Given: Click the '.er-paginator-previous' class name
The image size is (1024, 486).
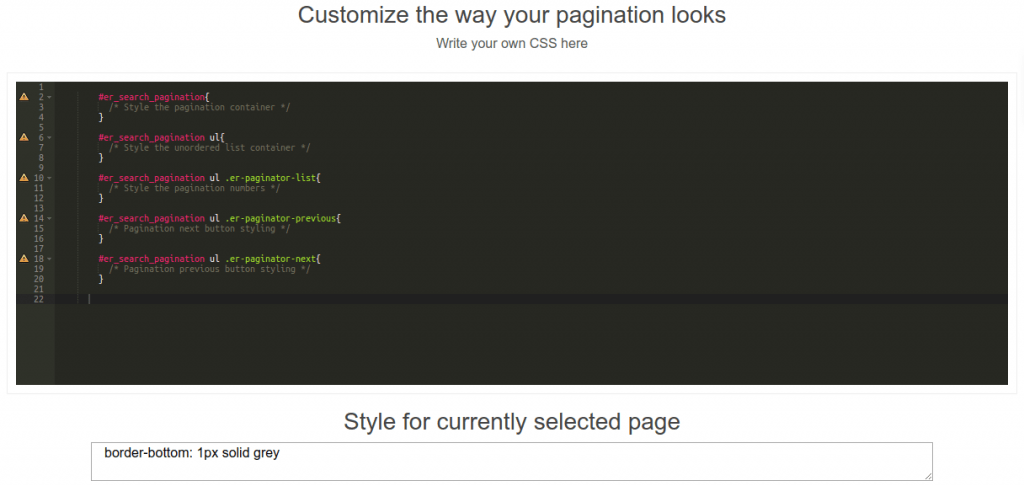Looking at the screenshot, I should click(x=280, y=218).
